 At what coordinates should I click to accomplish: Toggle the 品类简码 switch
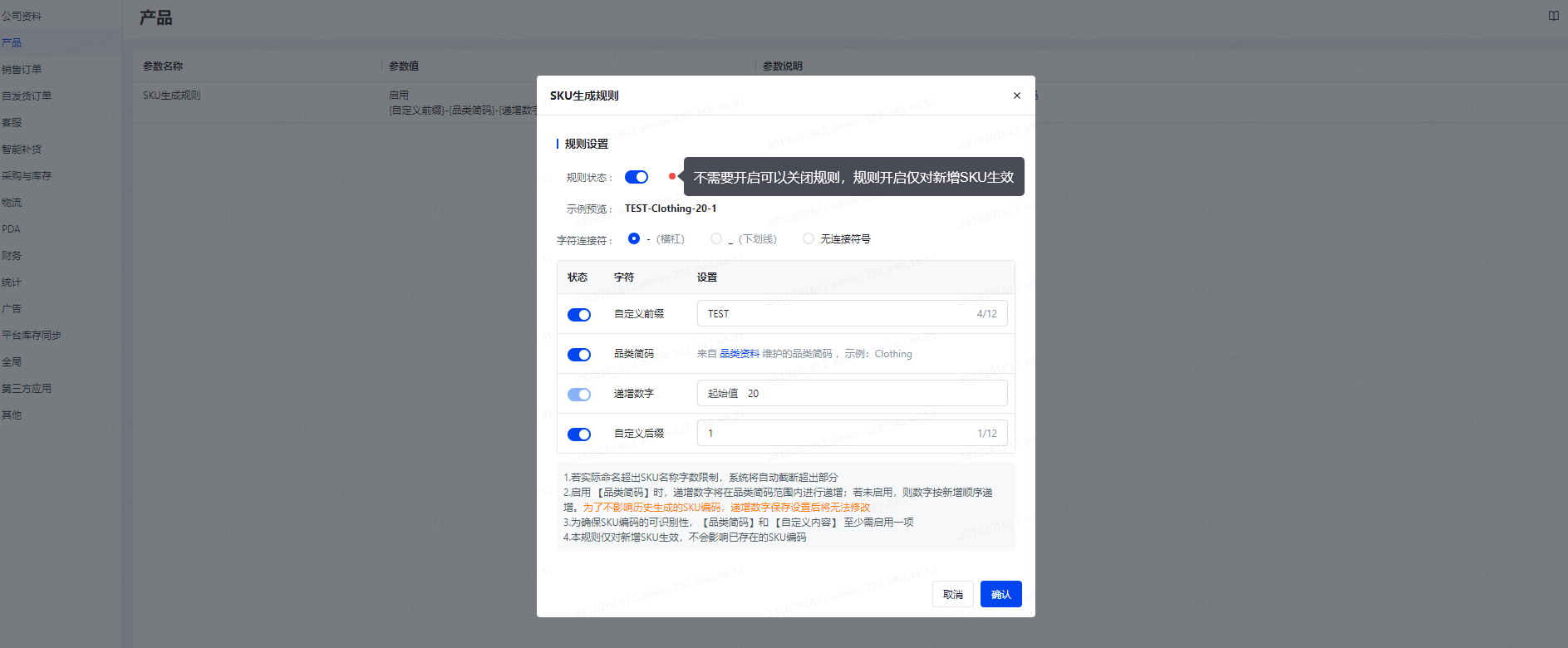[x=579, y=355]
